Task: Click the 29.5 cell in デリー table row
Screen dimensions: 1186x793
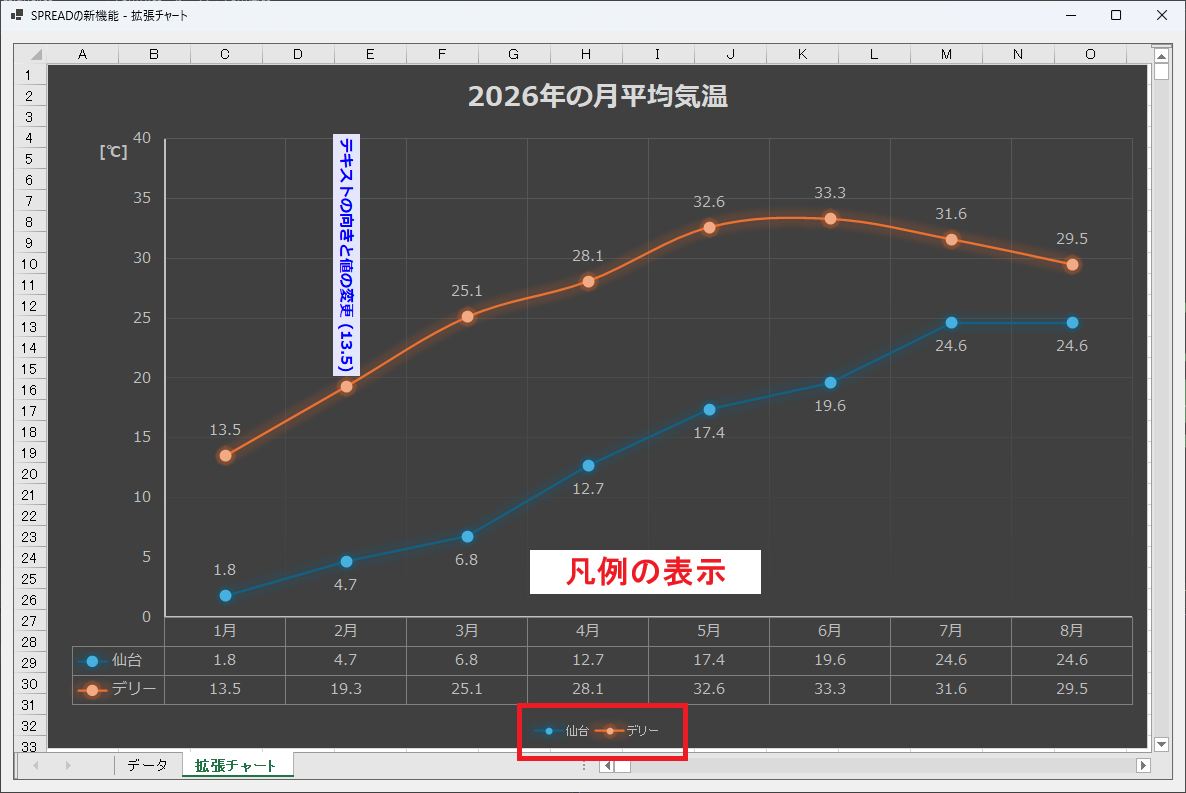Action: (x=1072, y=689)
